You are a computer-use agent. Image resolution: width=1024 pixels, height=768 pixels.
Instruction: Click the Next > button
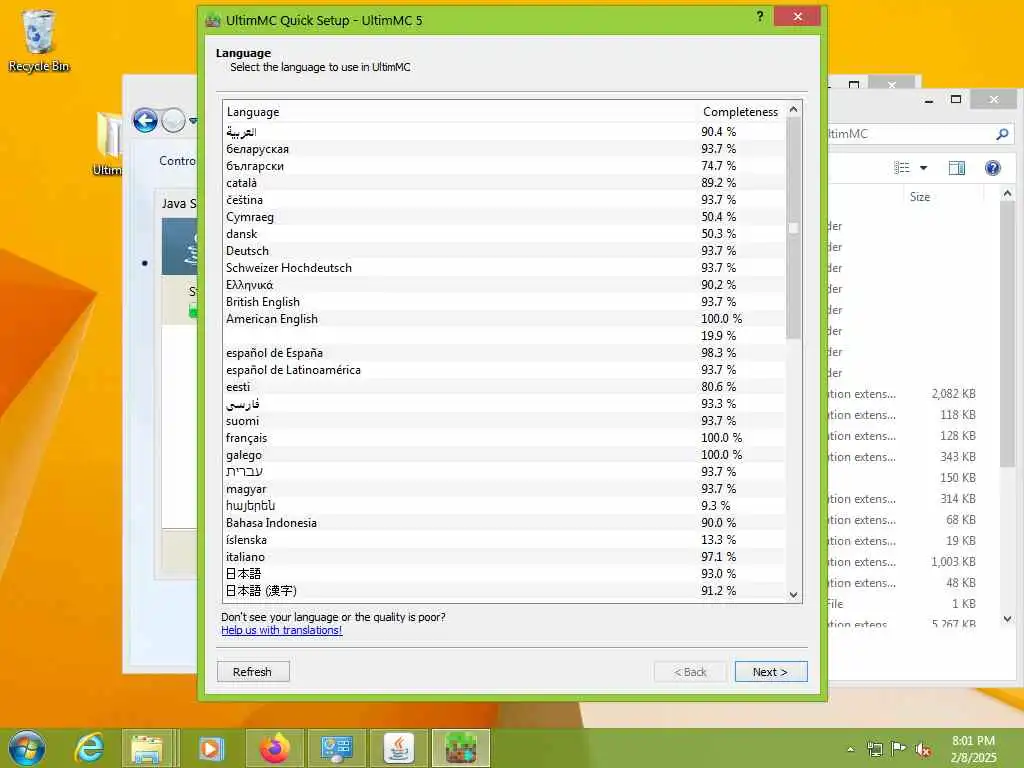771,672
